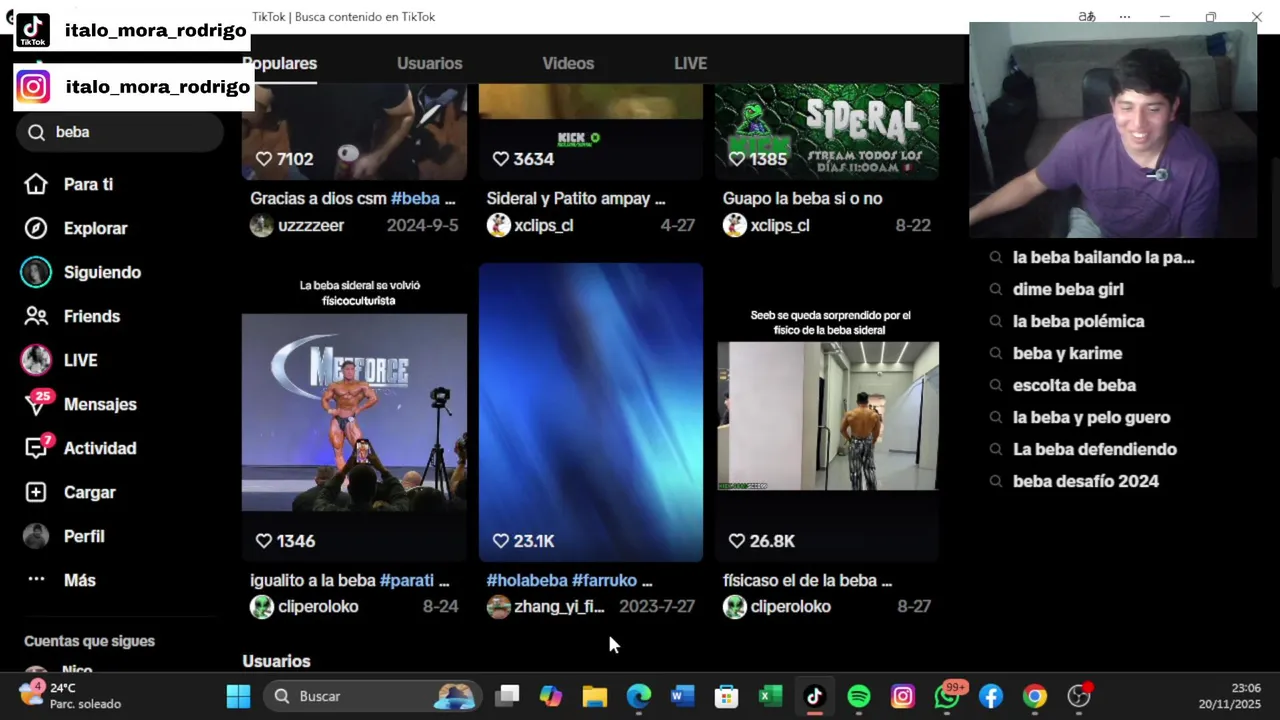
Task: Open Actividad notifications icon
Action: click(x=36, y=448)
